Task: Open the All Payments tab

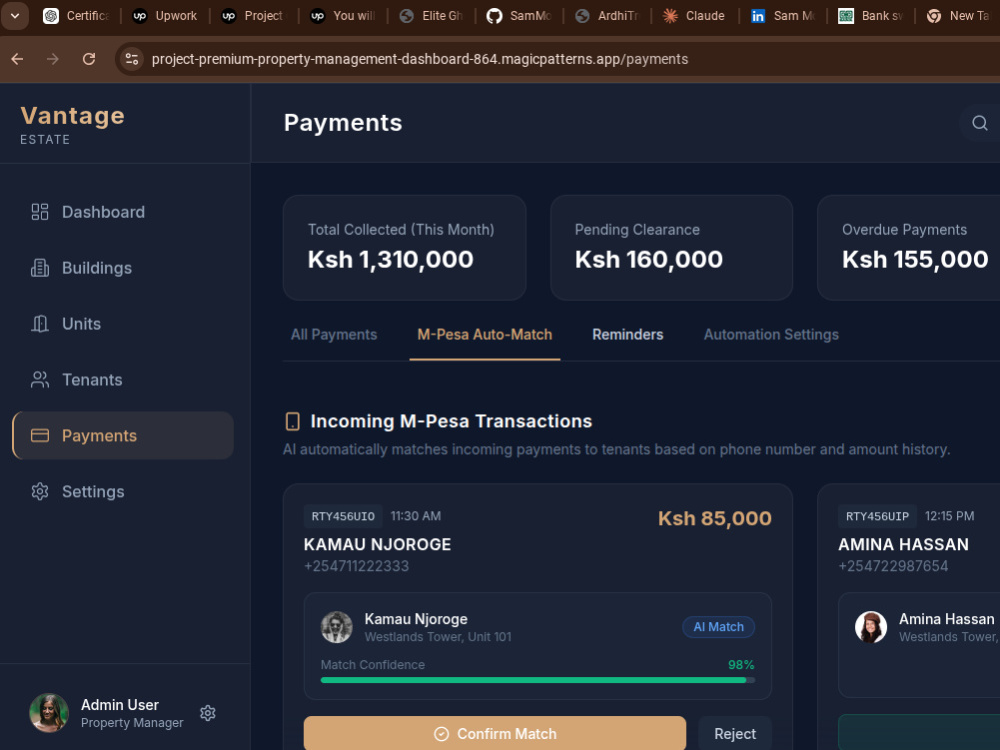Action: coord(334,334)
